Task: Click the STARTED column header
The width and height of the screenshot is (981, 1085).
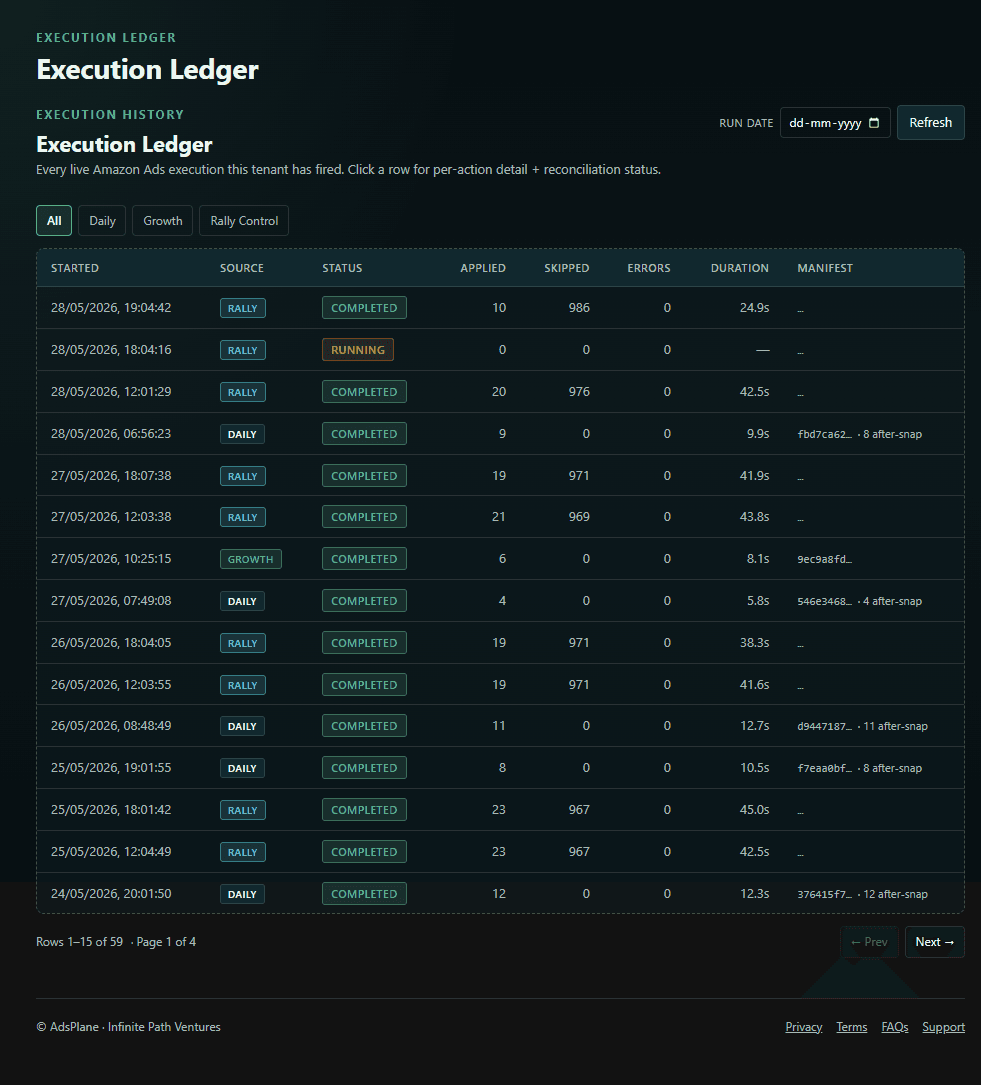Action: click(75, 268)
